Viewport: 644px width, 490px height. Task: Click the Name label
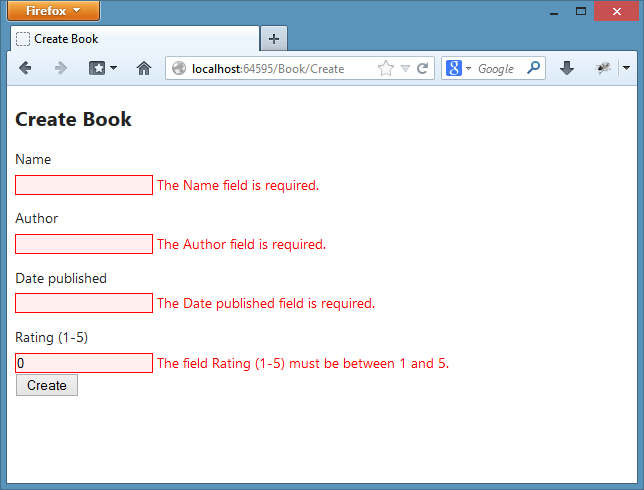[33, 159]
